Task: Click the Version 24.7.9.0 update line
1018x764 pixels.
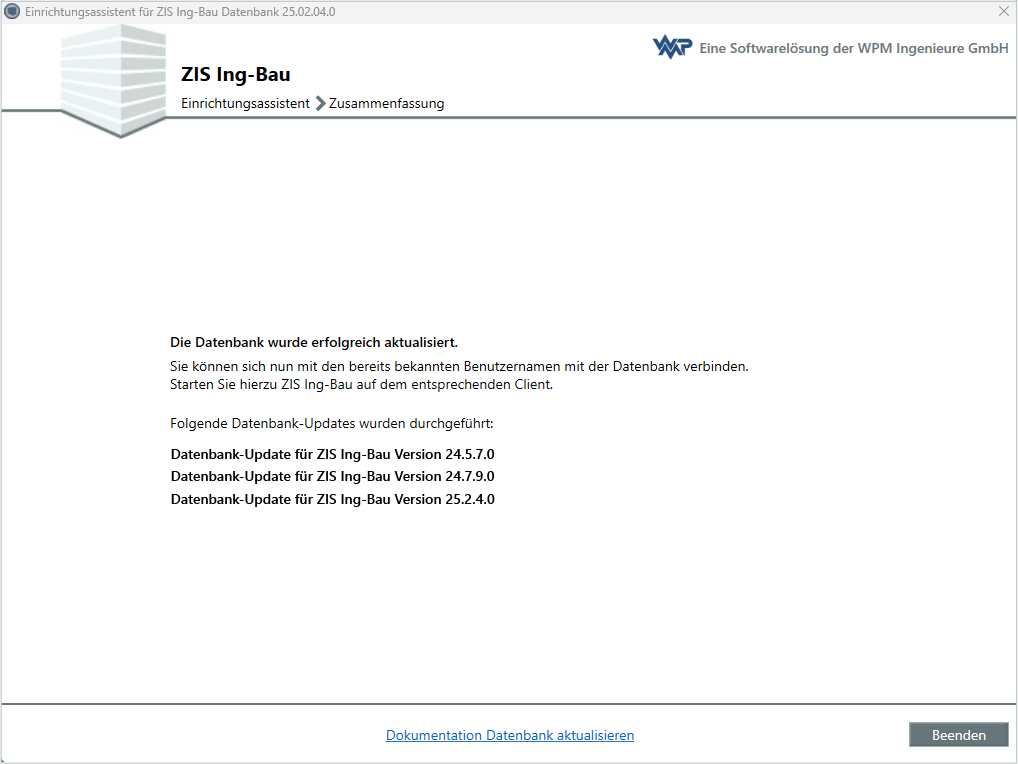Action: pyautogui.click(x=332, y=476)
